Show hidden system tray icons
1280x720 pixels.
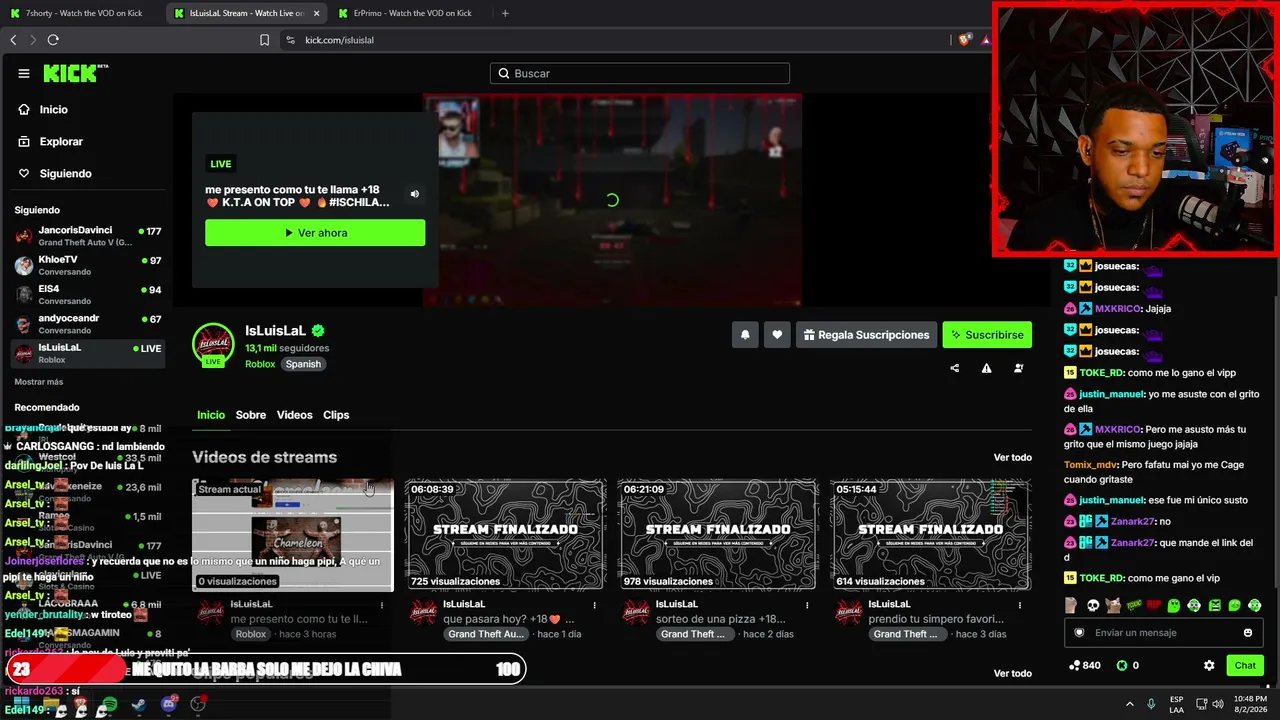[1130, 704]
